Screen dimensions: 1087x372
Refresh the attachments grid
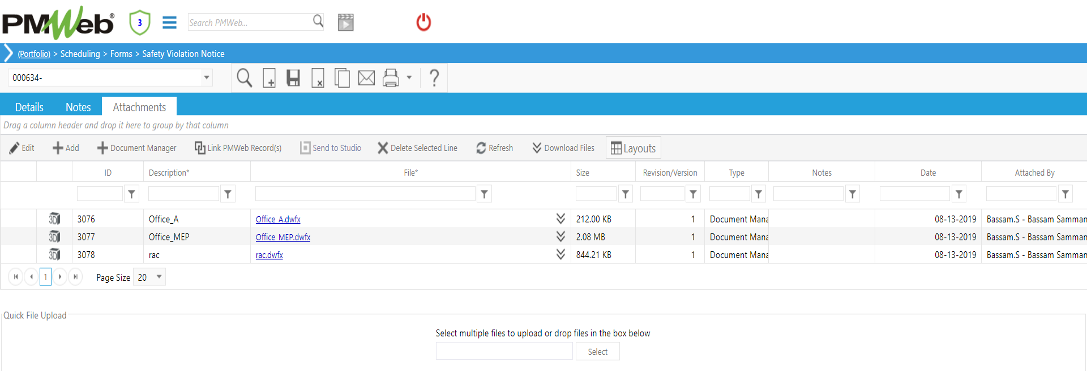[494, 148]
